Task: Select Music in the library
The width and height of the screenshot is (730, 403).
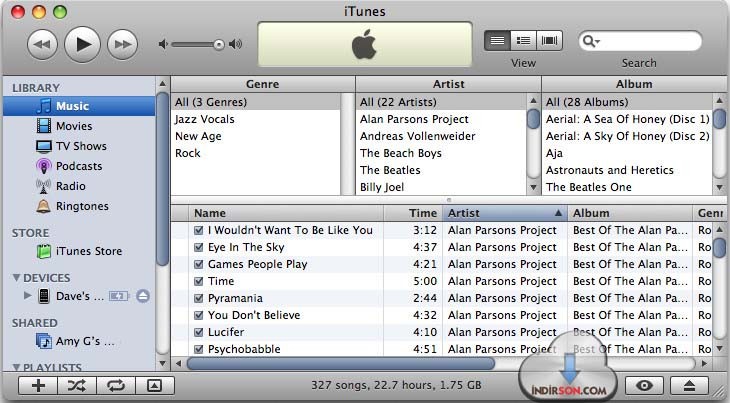Action: pyautogui.click(x=79, y=106)
